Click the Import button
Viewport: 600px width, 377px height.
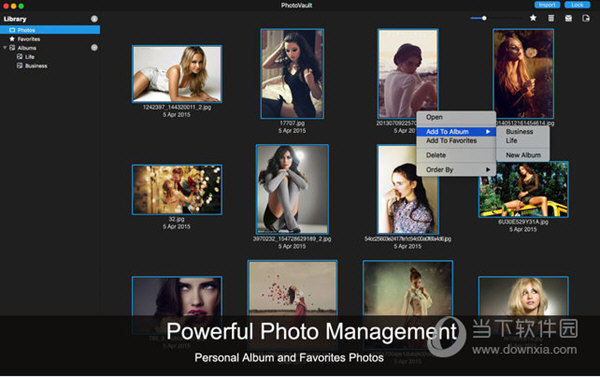[547, 5]
